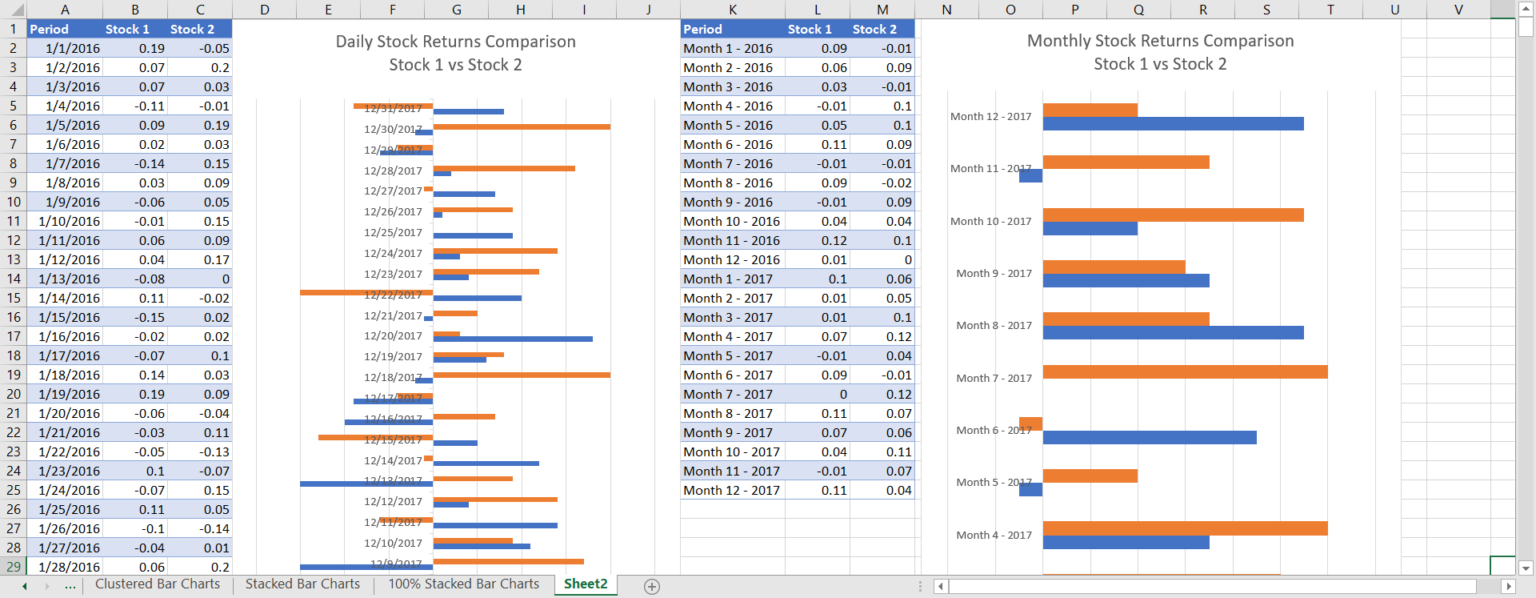Click the New Sheet plus icon
The height and width of the screenshot is (598, 1536).
pyautogui.click(x=651, y=586)
